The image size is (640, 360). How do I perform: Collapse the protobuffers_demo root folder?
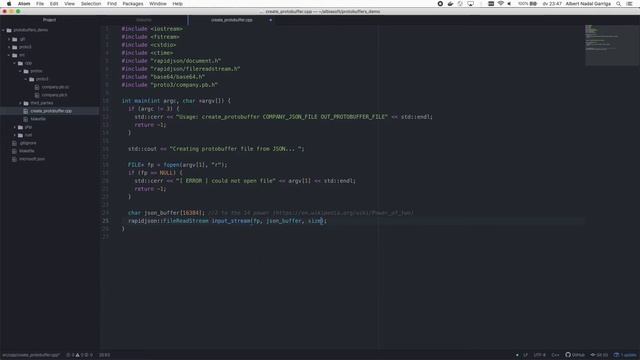[3, 30]
